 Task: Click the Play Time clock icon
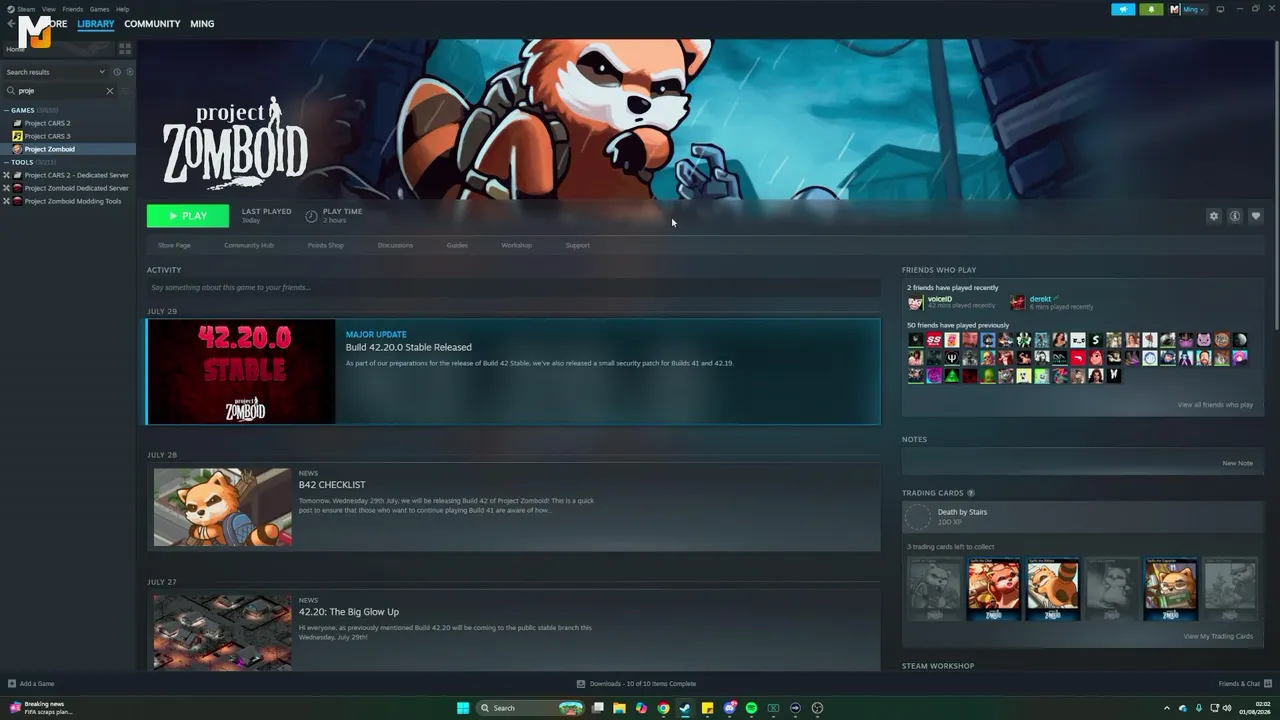311,216
